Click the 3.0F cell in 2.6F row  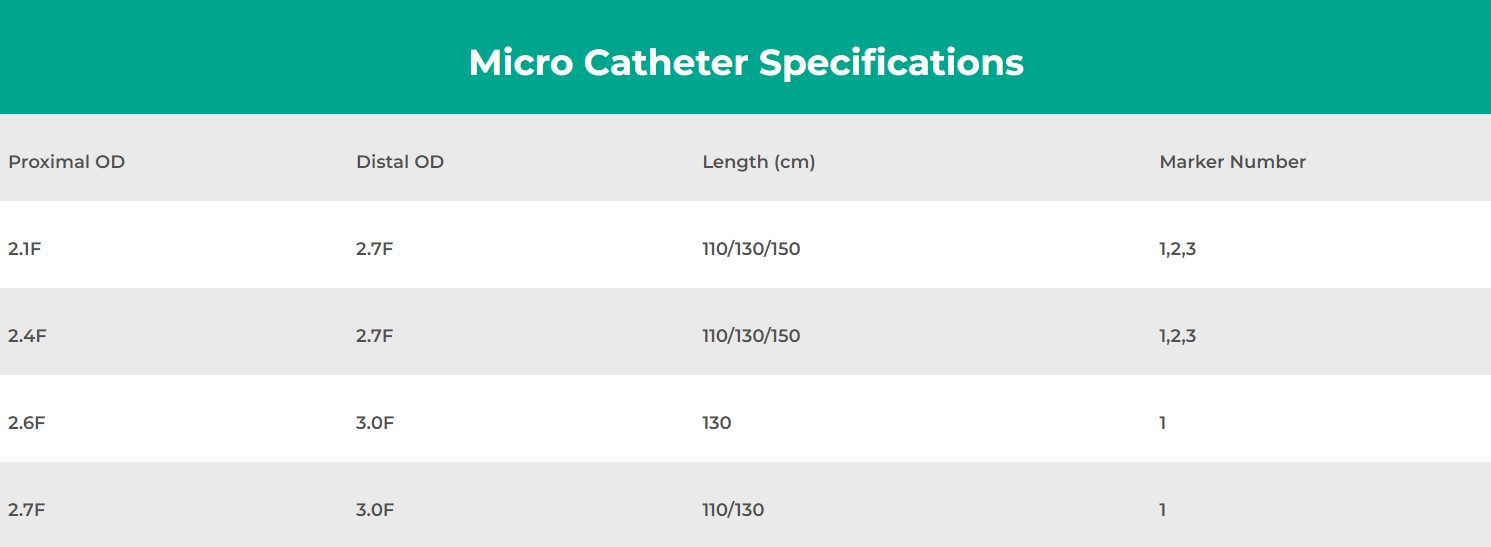(375, 423)
